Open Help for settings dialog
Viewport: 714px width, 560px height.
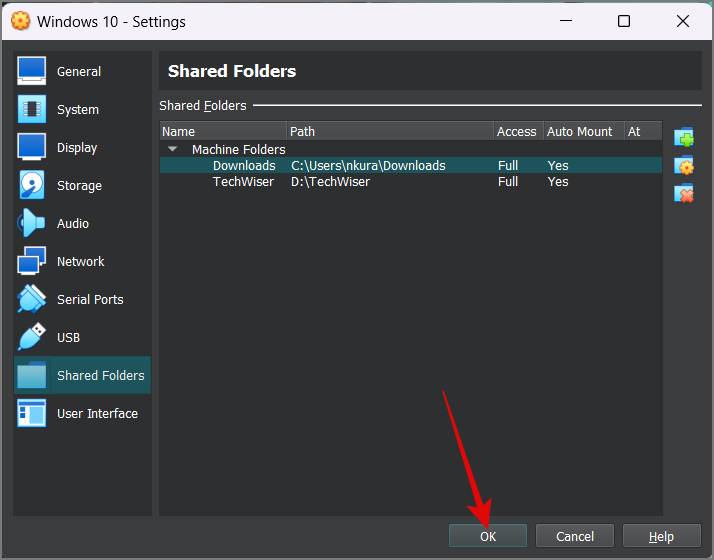tap(661, 536)
